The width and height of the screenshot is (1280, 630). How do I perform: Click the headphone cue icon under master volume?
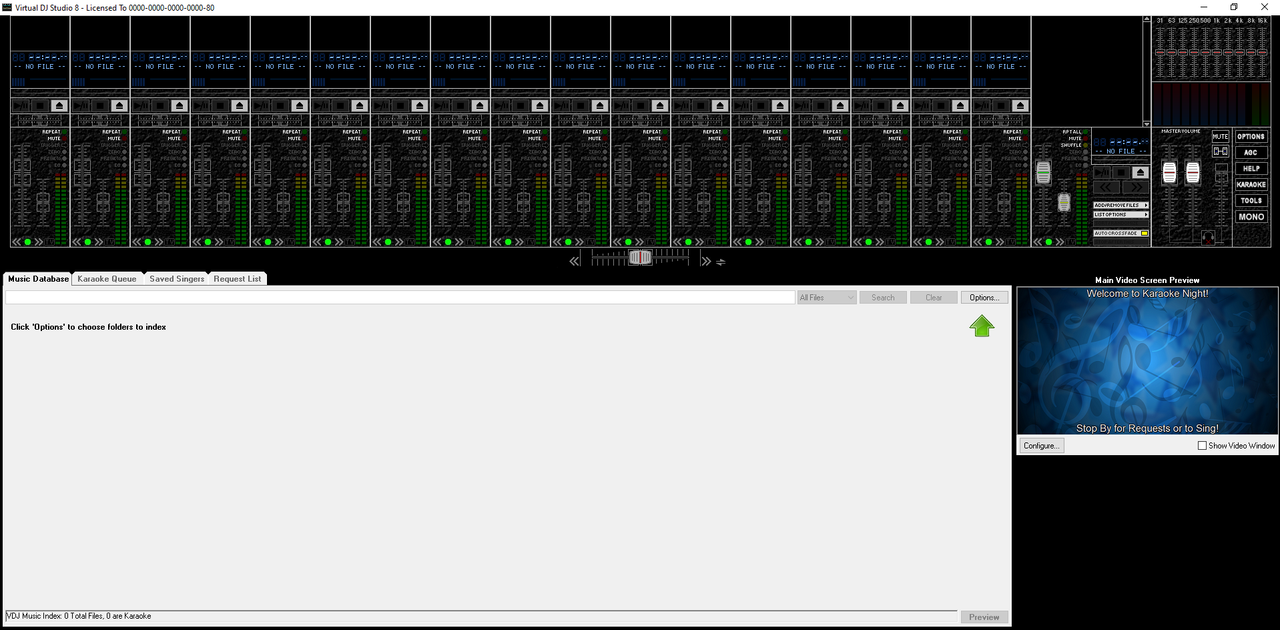click(x=1209, y=238)
